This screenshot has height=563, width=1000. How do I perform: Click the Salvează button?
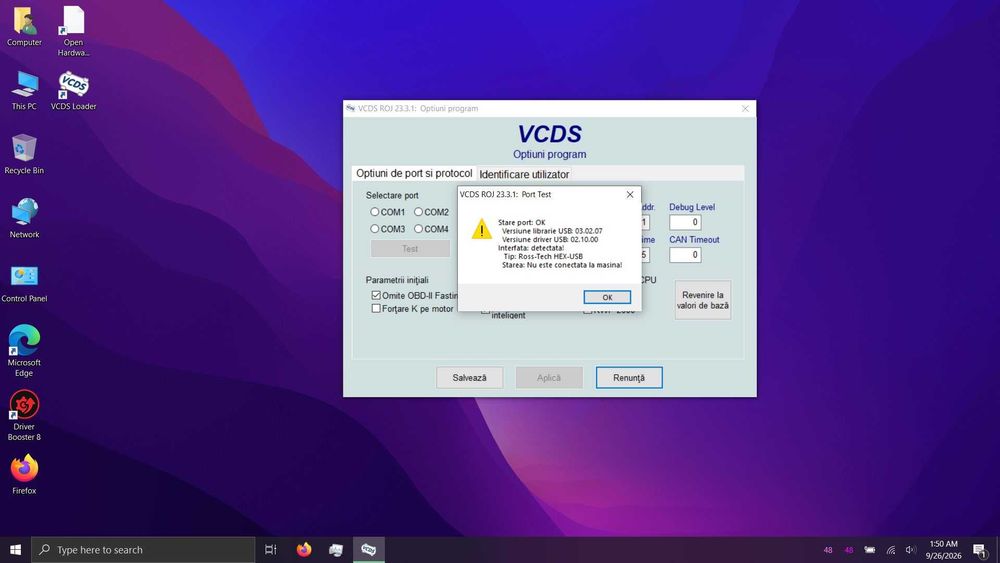click(x=469, y=377)
